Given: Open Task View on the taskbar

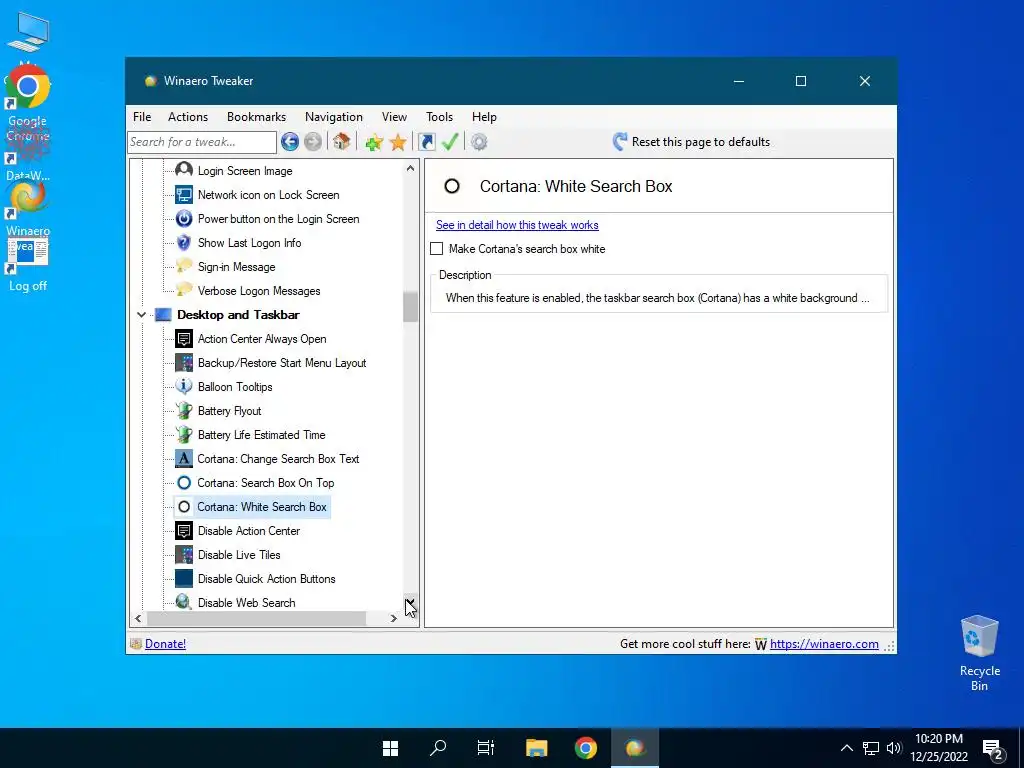Looking at the screenshot, I should click(x=486, y=748).
